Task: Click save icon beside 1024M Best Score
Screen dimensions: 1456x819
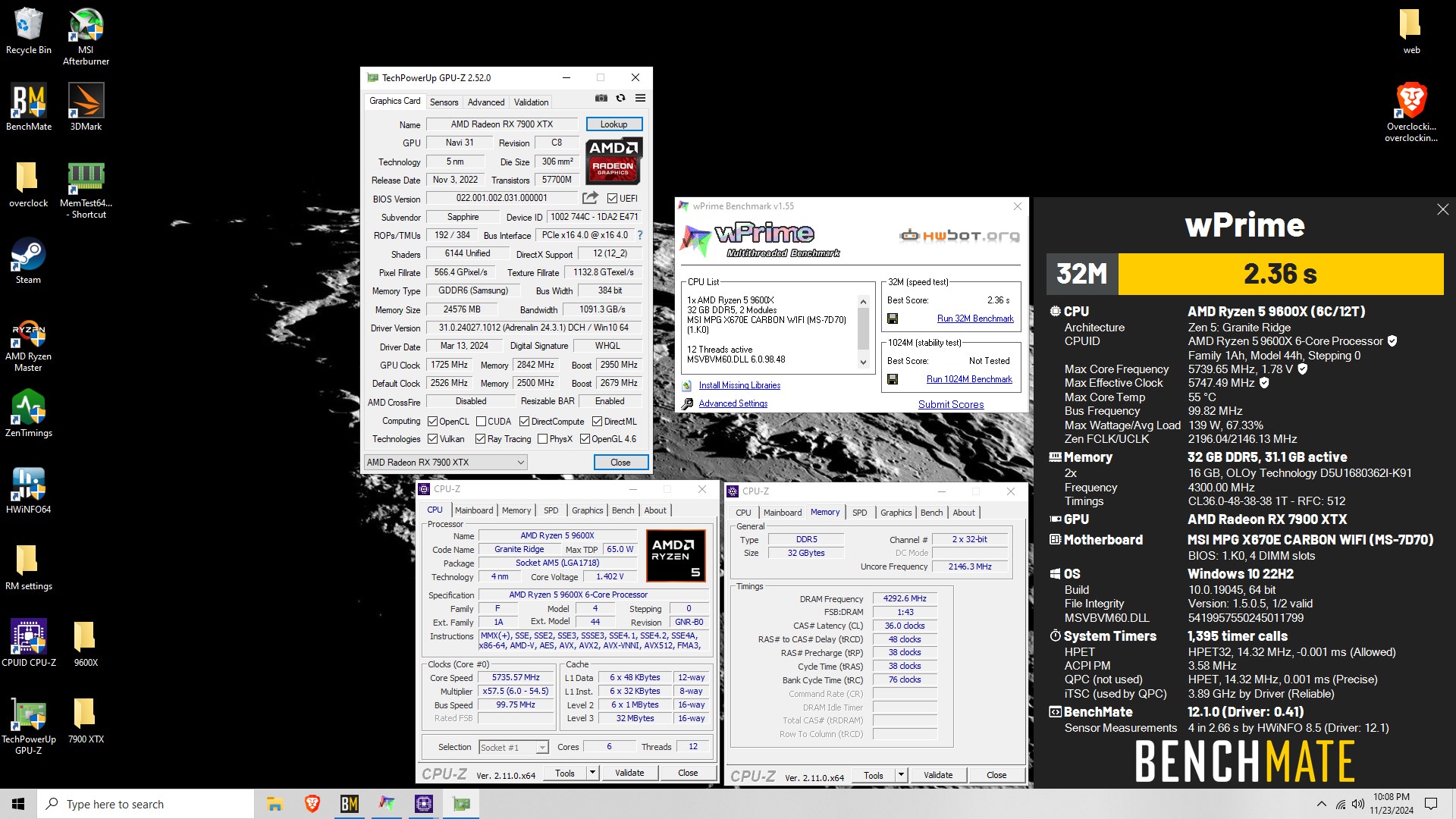Action: [x=893, y=379]
